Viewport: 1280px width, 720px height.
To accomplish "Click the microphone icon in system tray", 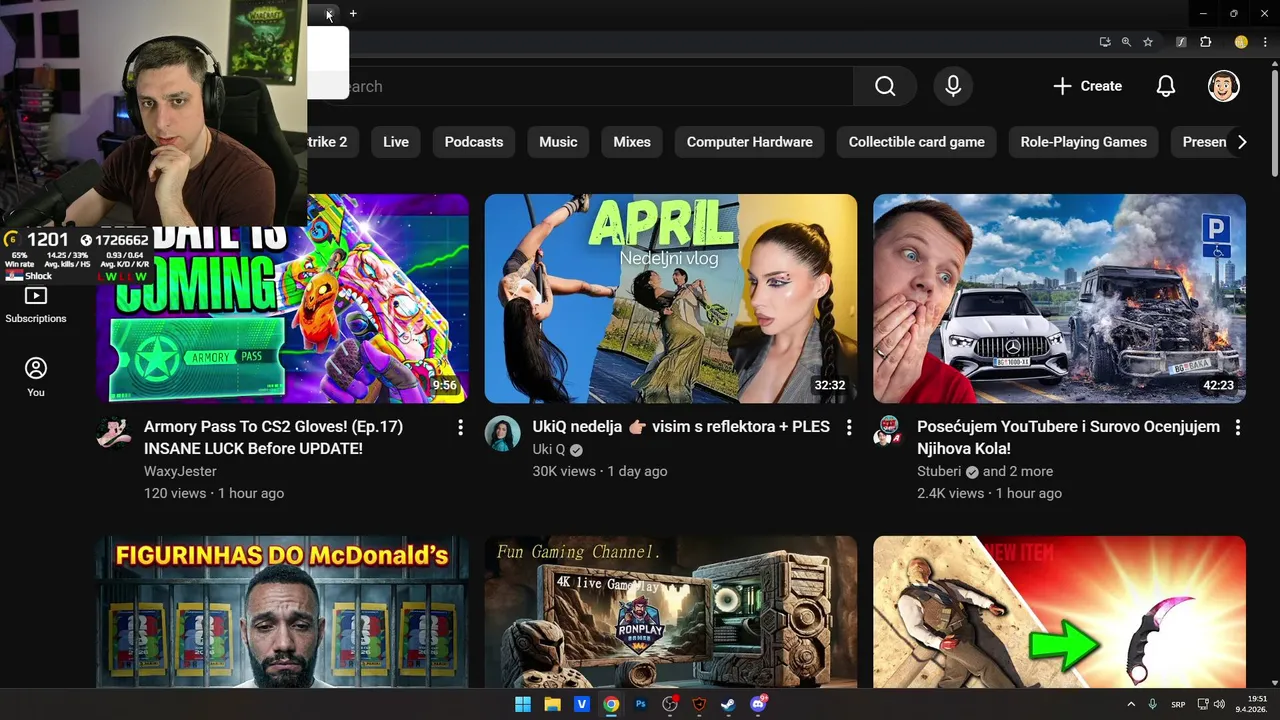I will tap(1153, 704).
